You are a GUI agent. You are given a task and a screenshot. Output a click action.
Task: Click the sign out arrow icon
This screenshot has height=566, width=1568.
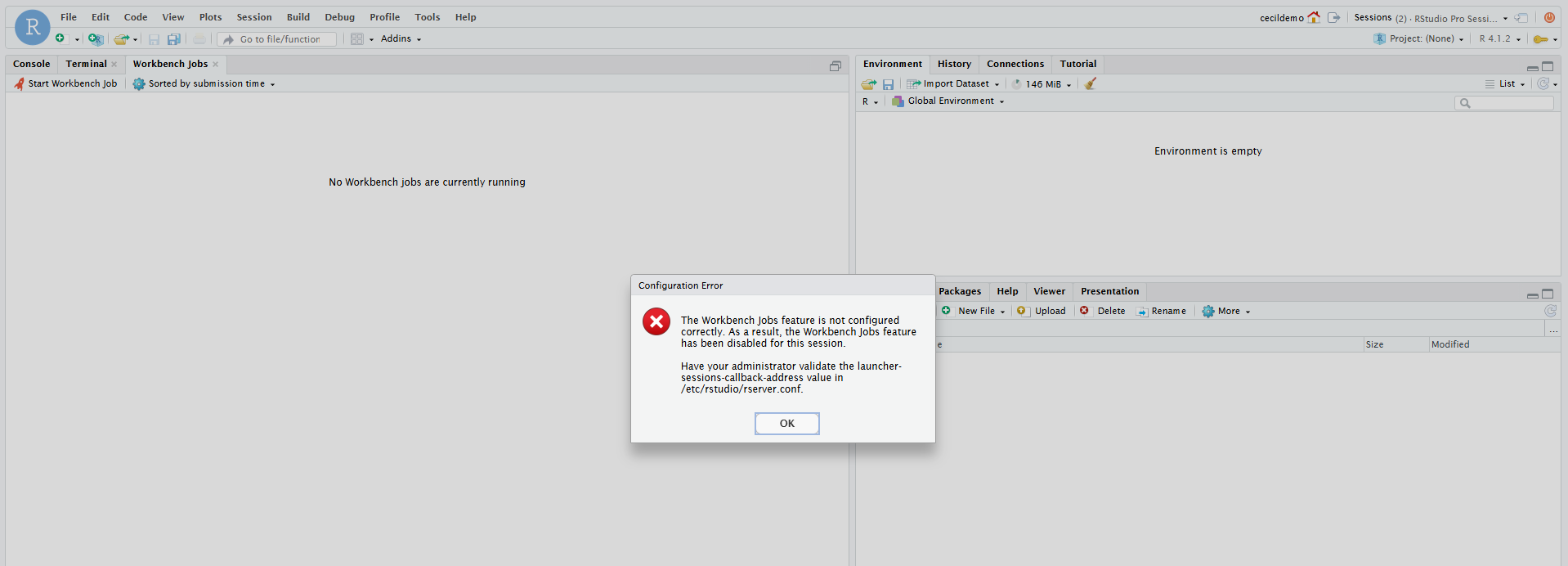[1334, 17]
